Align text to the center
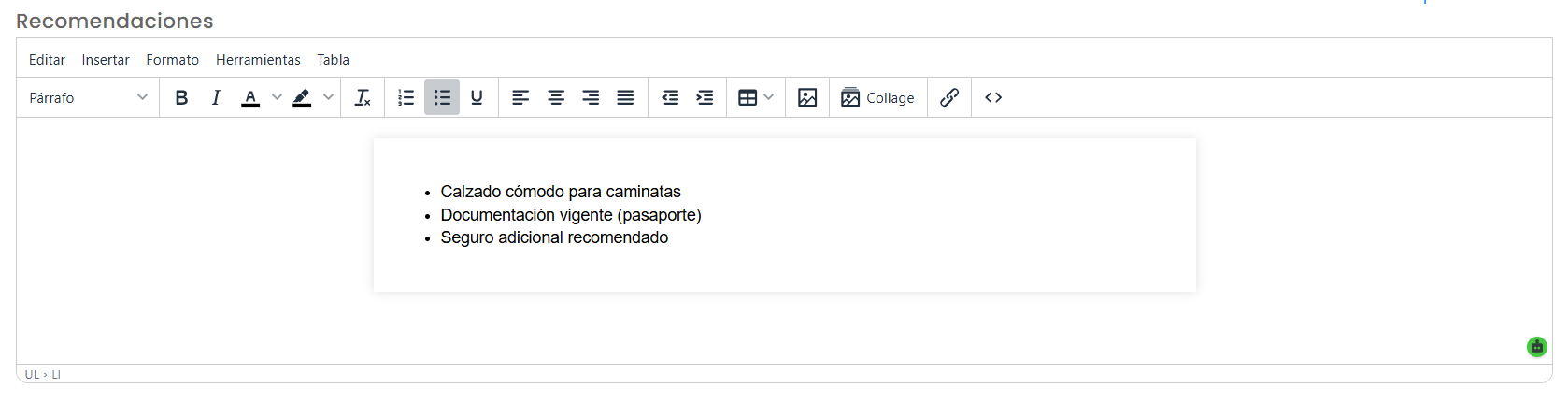 [556, 97]
